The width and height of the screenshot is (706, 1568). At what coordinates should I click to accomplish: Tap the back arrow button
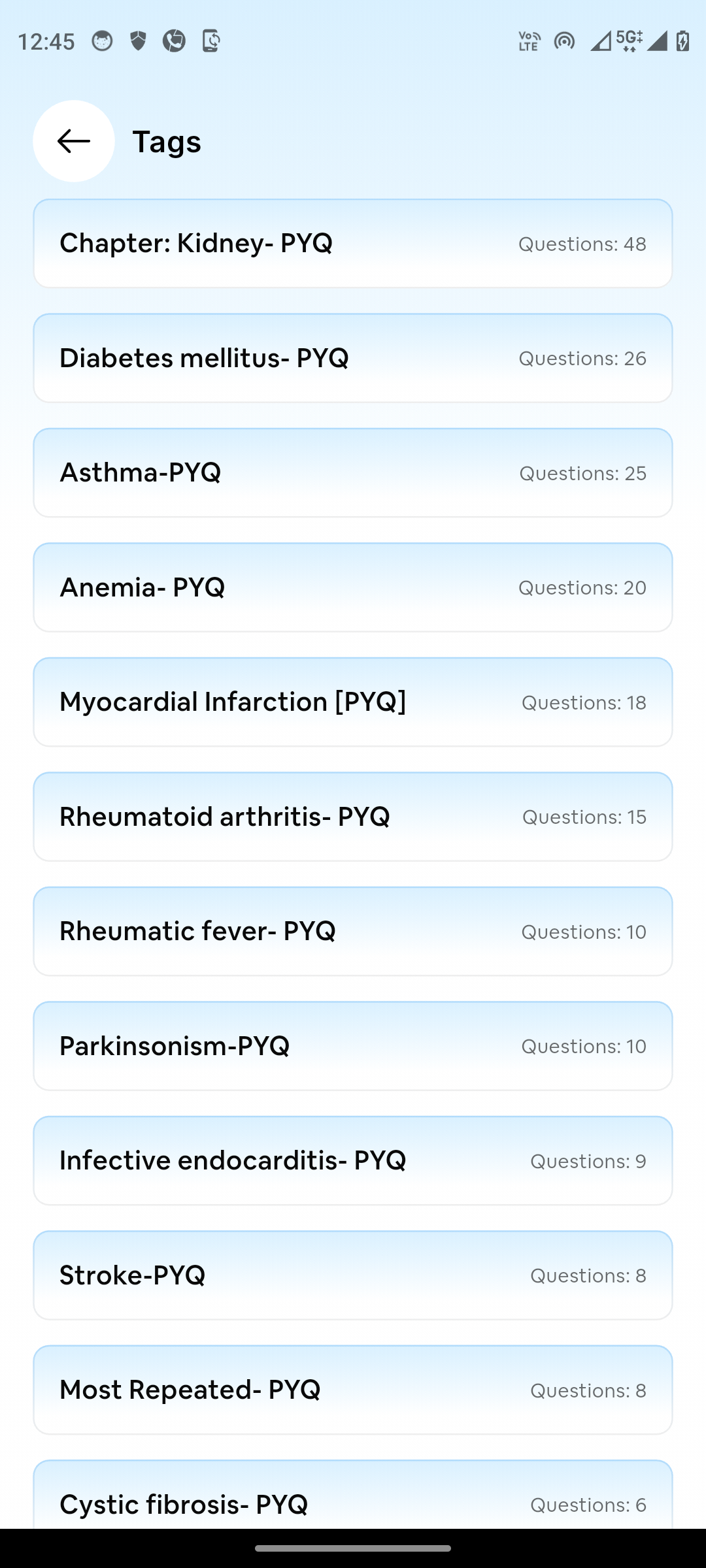point(74,141)
